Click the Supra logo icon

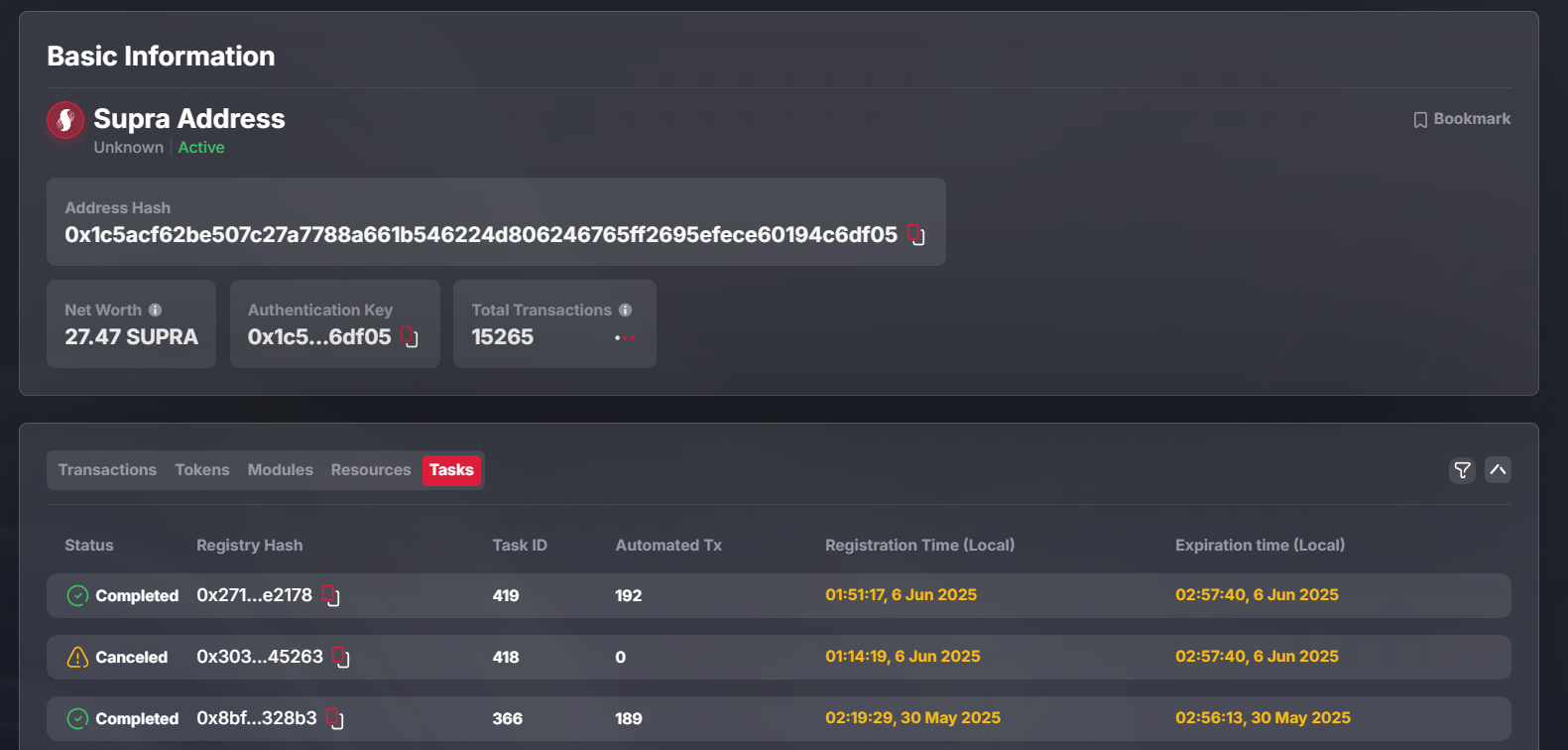pos(65,120)
